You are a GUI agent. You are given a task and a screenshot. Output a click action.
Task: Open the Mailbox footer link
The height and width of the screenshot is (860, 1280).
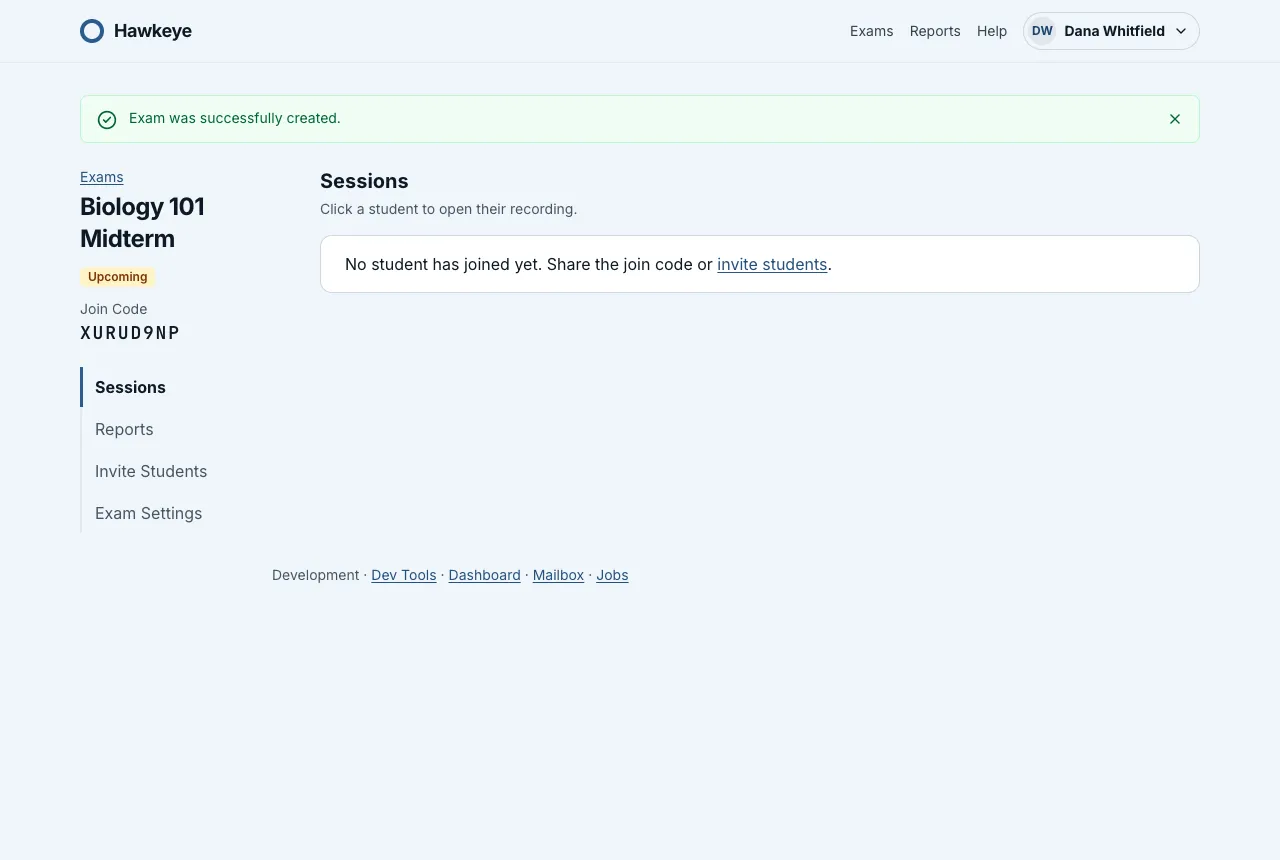coord(558,575)
